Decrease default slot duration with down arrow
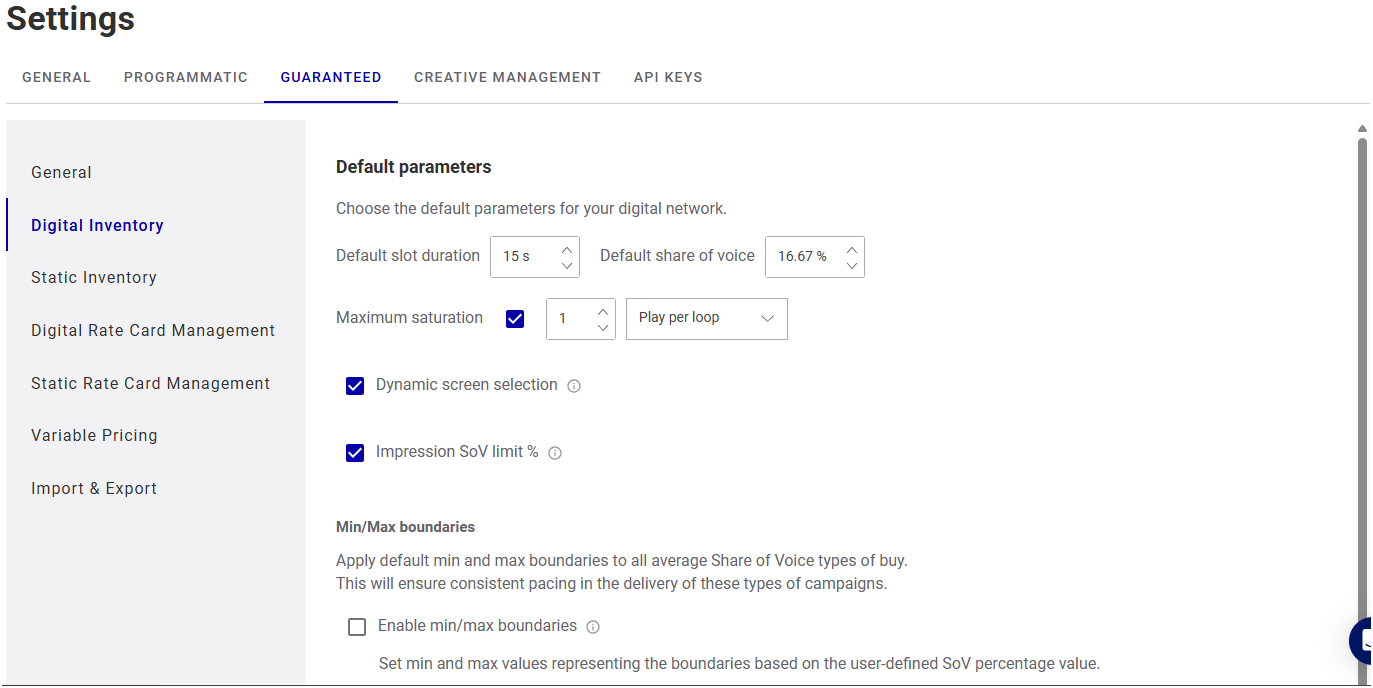The width and height of the screenshot is (1373, 688). [567, 266]
